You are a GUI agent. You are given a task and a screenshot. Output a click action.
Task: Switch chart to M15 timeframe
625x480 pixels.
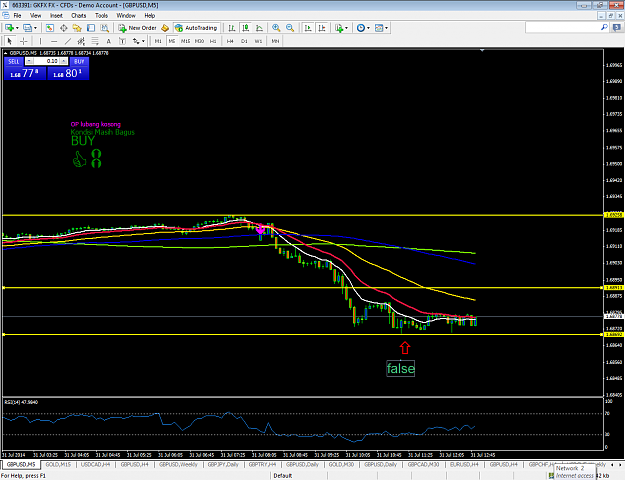[x=185, y=41]
